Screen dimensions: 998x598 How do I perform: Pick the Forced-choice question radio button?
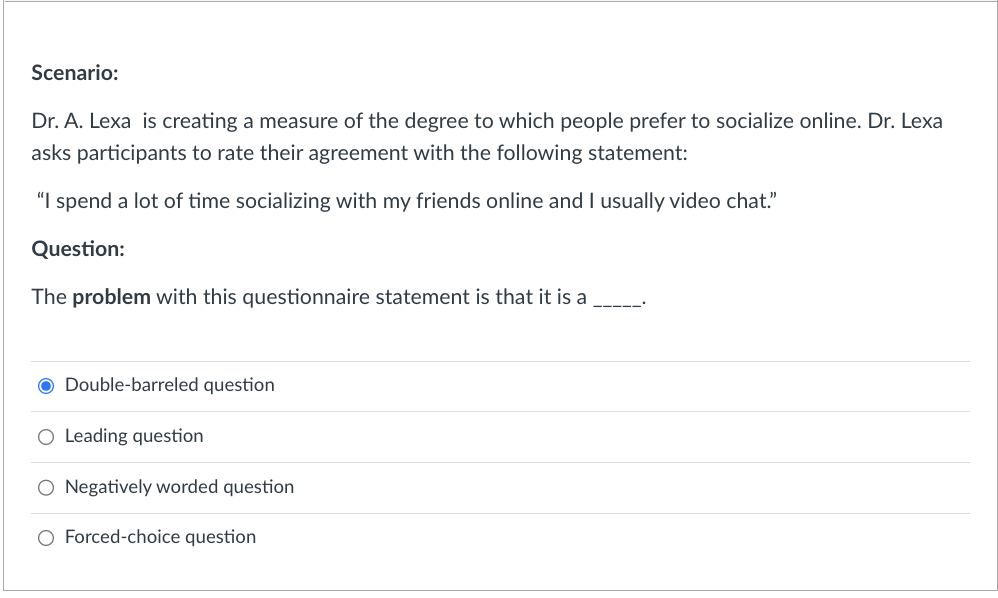pos(45,538)
